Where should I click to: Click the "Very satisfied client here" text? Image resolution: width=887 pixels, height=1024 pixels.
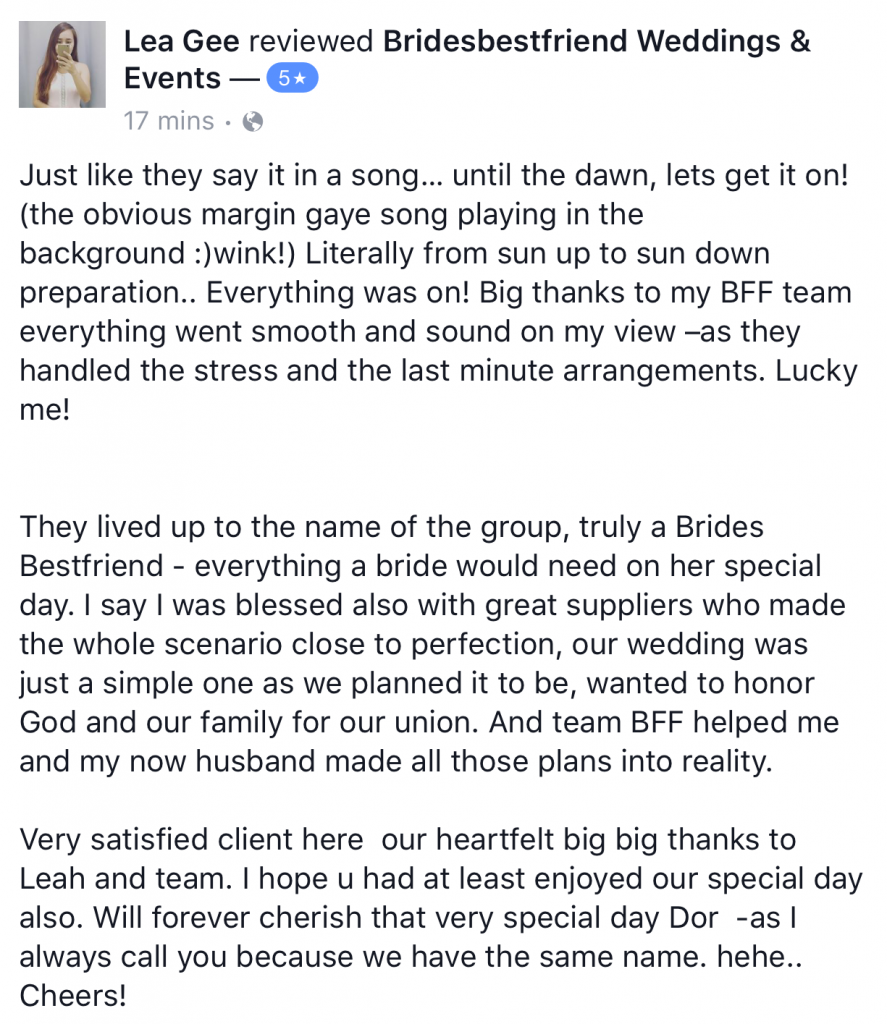point(195,839)
